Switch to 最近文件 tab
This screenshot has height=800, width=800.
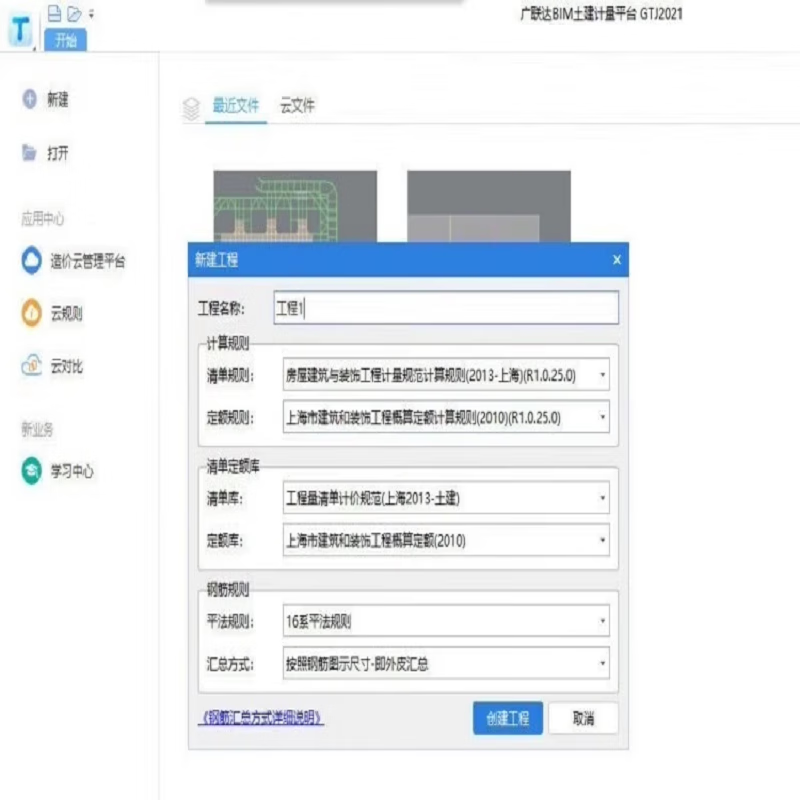(236, 106)
